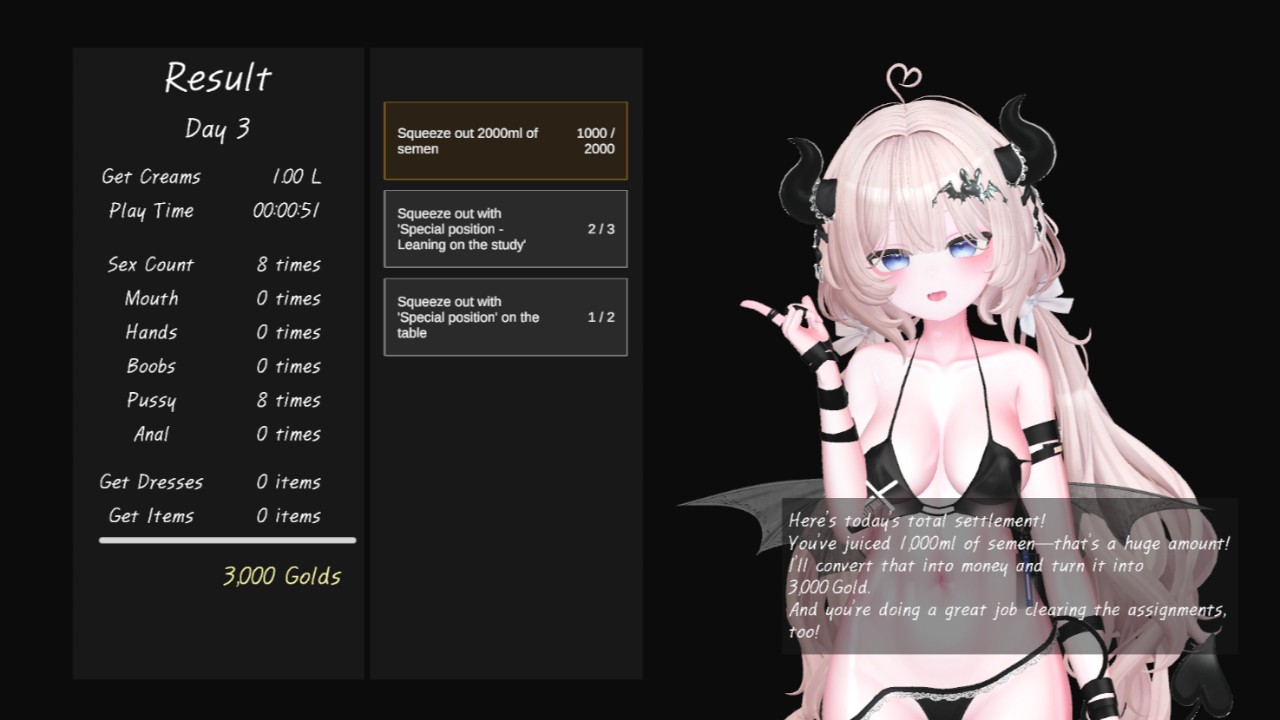Click the Get Dresses 0 items row
The height and width of the screenshot is (720, 1280).
coord(210,482)
